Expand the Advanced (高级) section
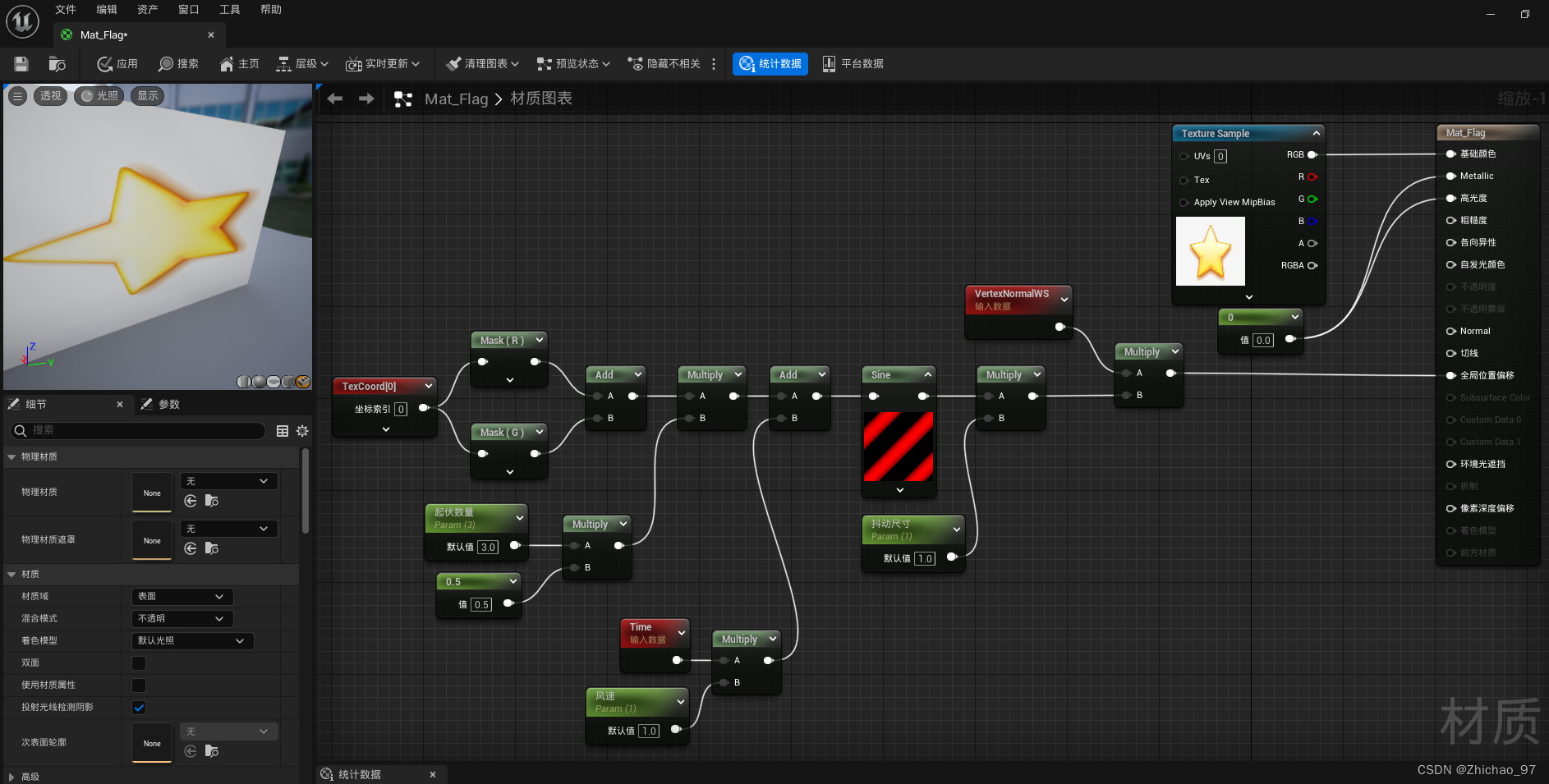This screenshot has width=1549, height=784. click(x=11, y=777)
